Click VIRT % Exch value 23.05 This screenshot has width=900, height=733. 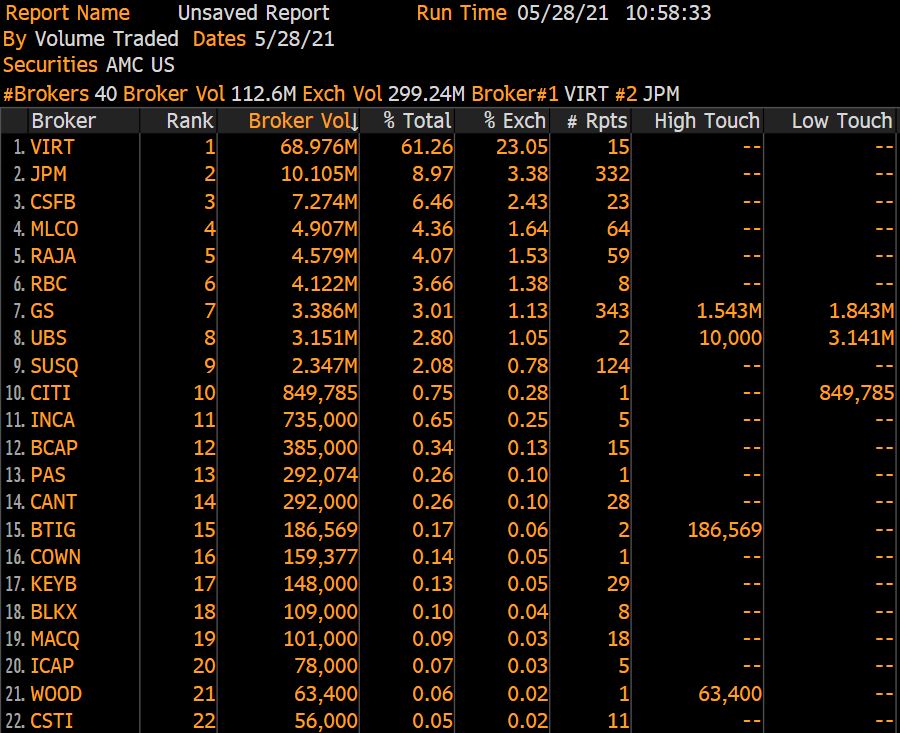(522, 147)
